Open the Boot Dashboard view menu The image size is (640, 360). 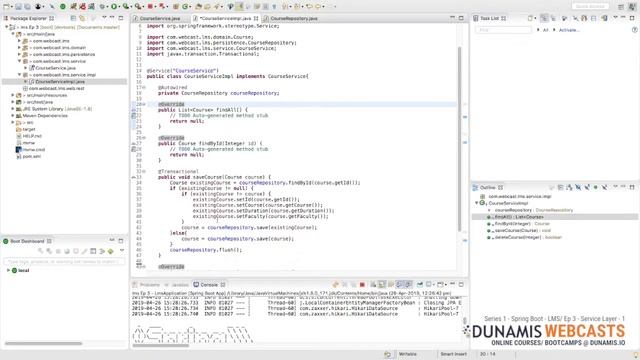[x=122, y=251]
